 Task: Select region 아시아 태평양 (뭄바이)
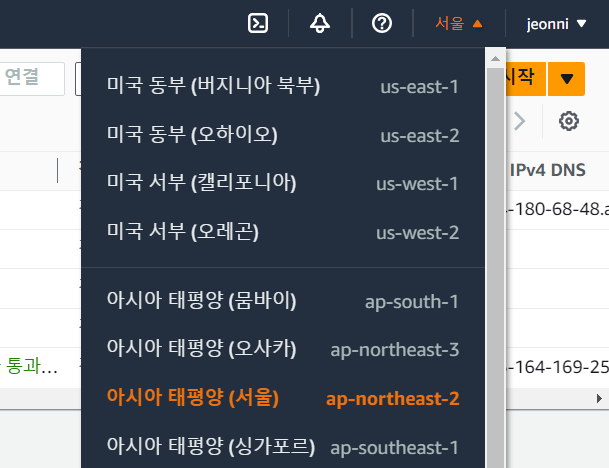point(283,301)
